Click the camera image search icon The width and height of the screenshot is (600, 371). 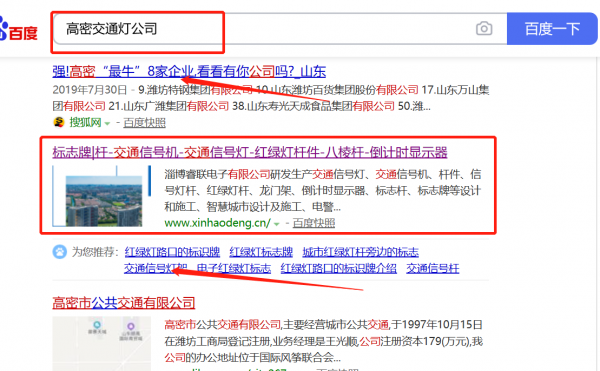point(484,29)
